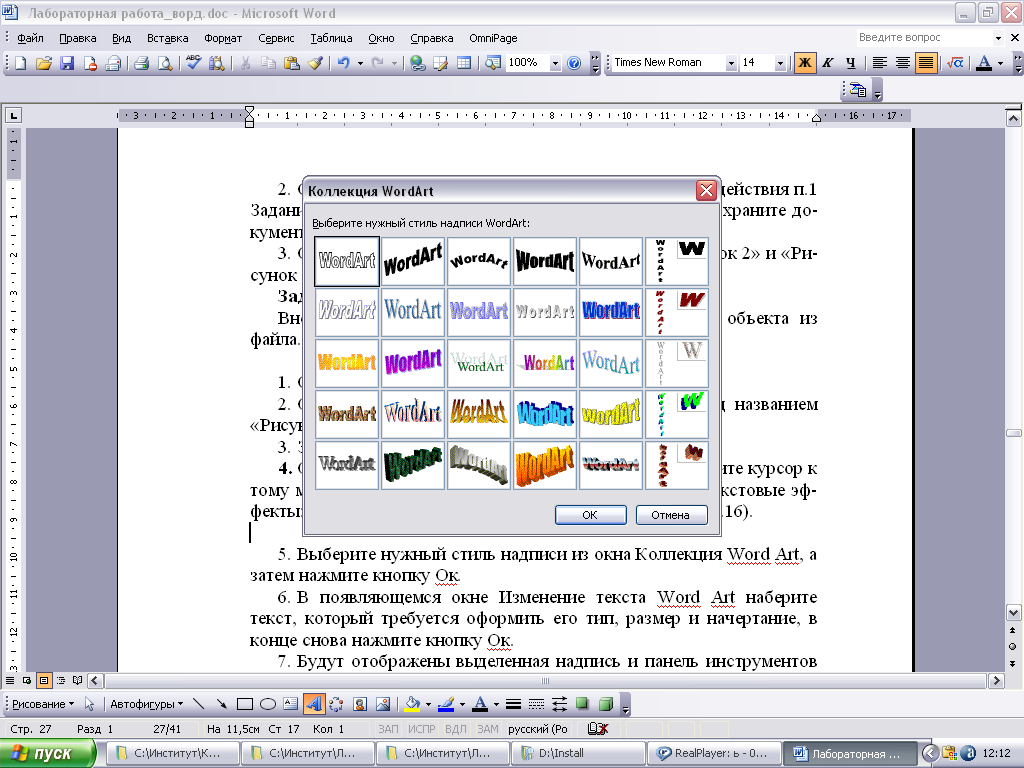This screenshot has height=768, width=1024.
Task: Undo the last action
Action: (344, 63)
